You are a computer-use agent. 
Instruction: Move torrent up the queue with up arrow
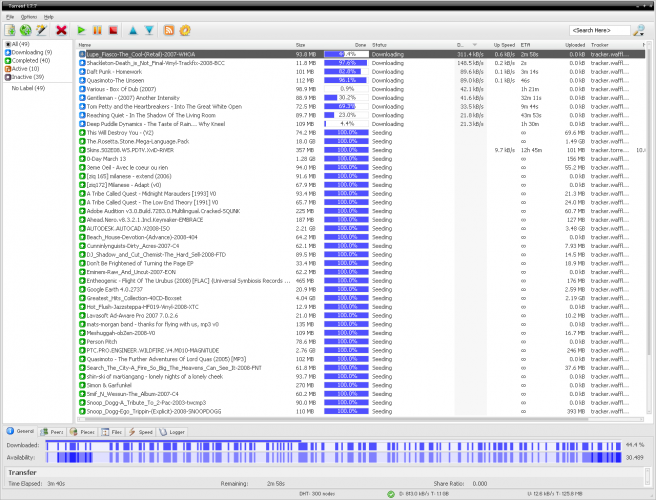point(133,31)
